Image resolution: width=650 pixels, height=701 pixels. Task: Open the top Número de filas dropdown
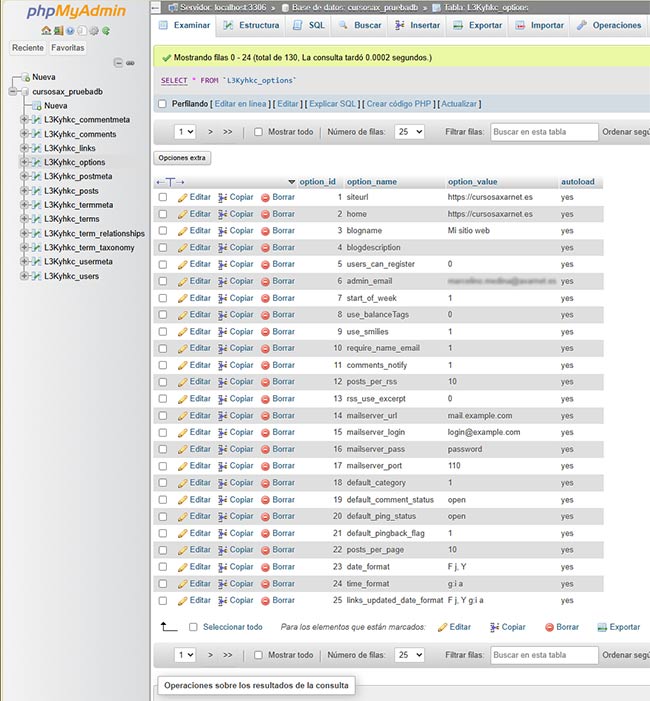coord(409,132)
